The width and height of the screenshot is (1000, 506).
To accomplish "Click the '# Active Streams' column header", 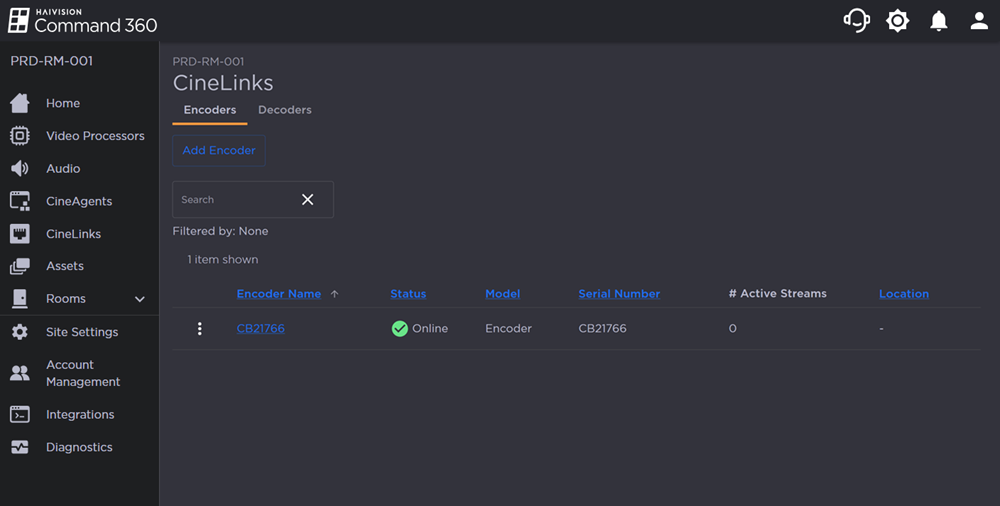I will tap(777, 294).
